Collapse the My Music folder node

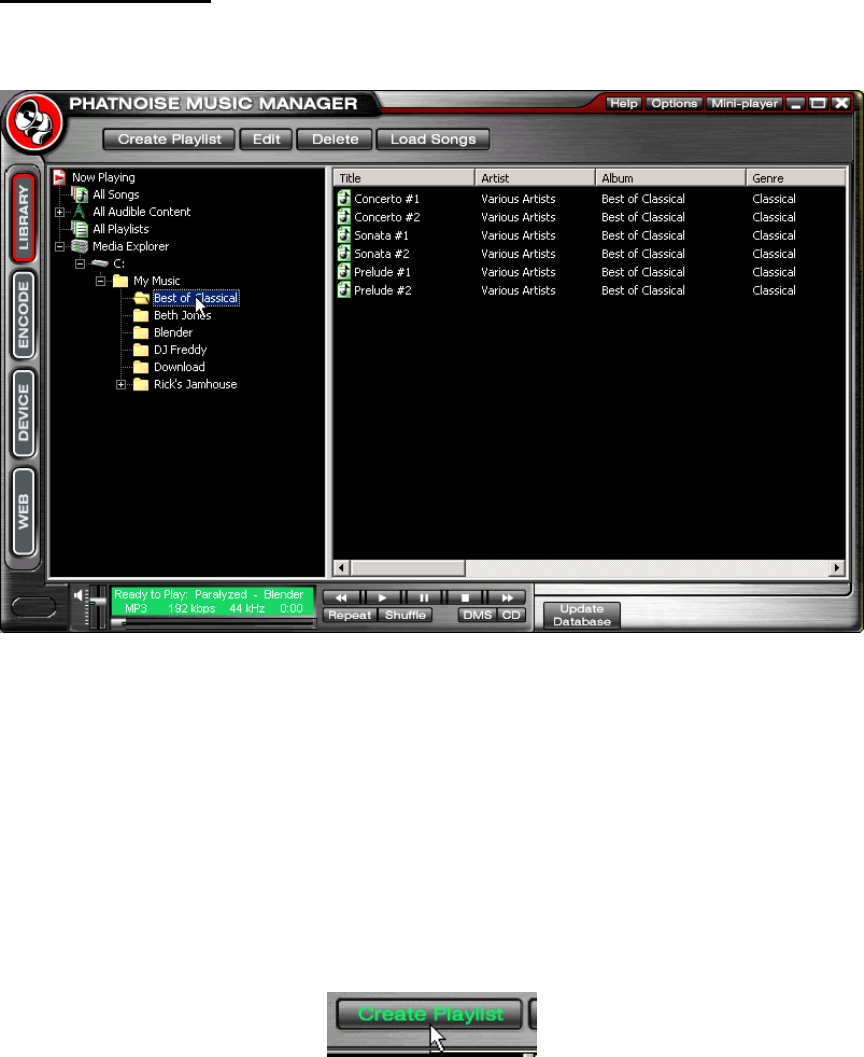[100, 280]
